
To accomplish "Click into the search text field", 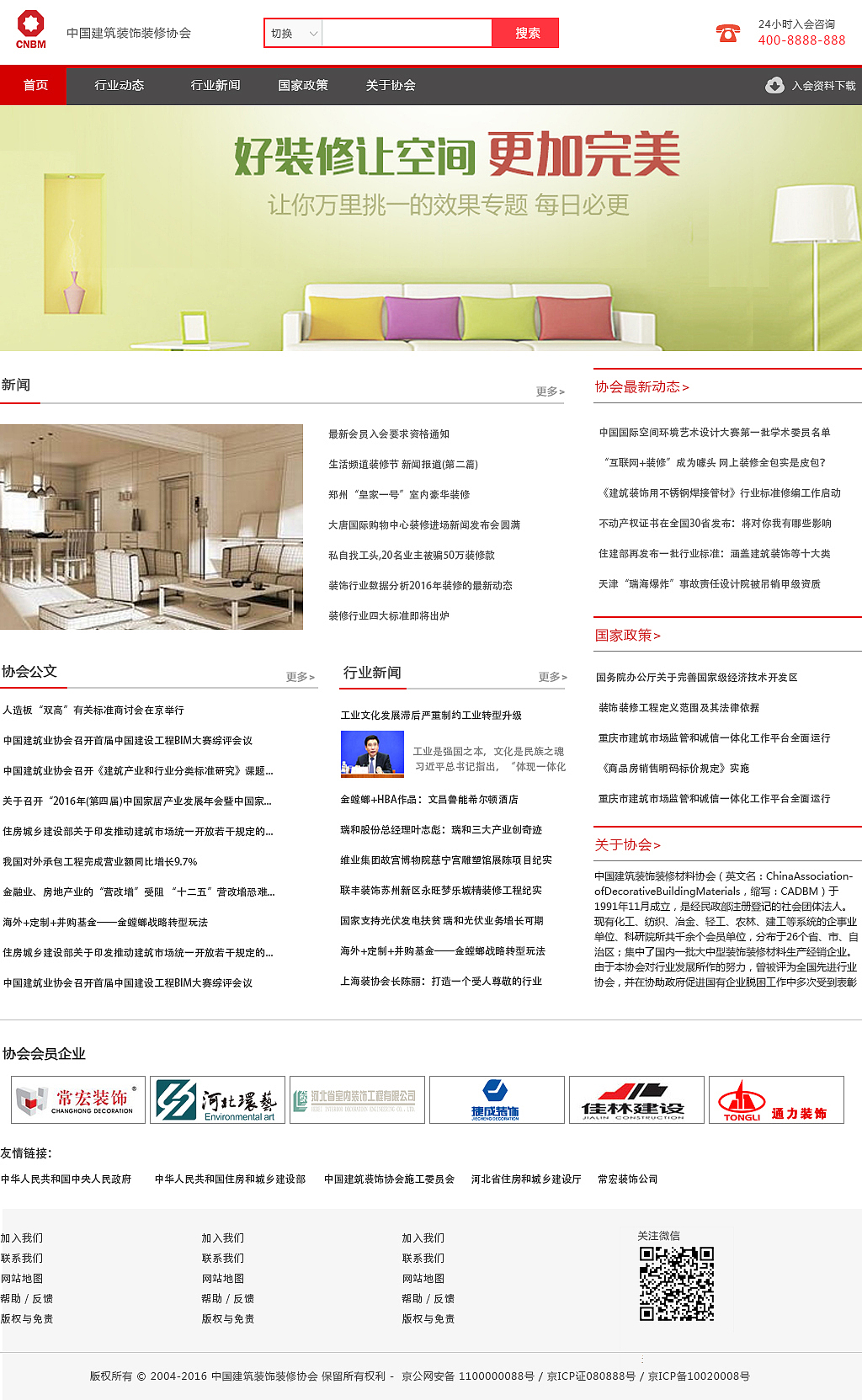I will coord(407,33).
